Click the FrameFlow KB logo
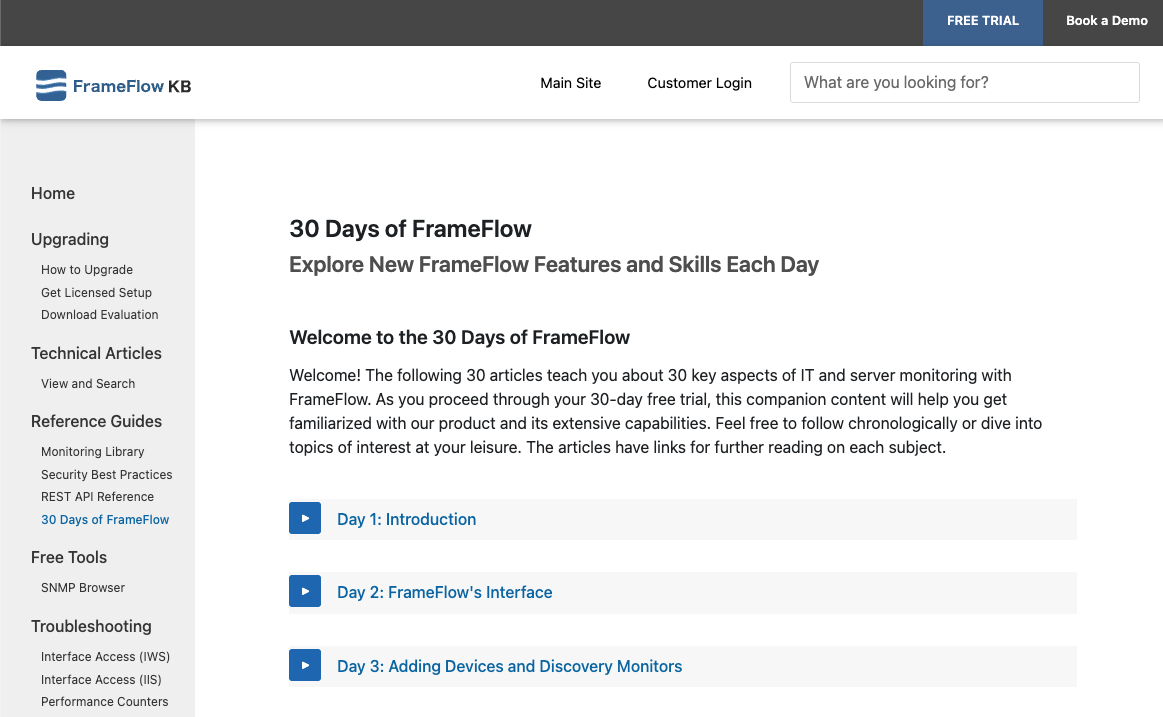Image resolution: width=1163 pixels, height=717 pixels. click(113, 85)
